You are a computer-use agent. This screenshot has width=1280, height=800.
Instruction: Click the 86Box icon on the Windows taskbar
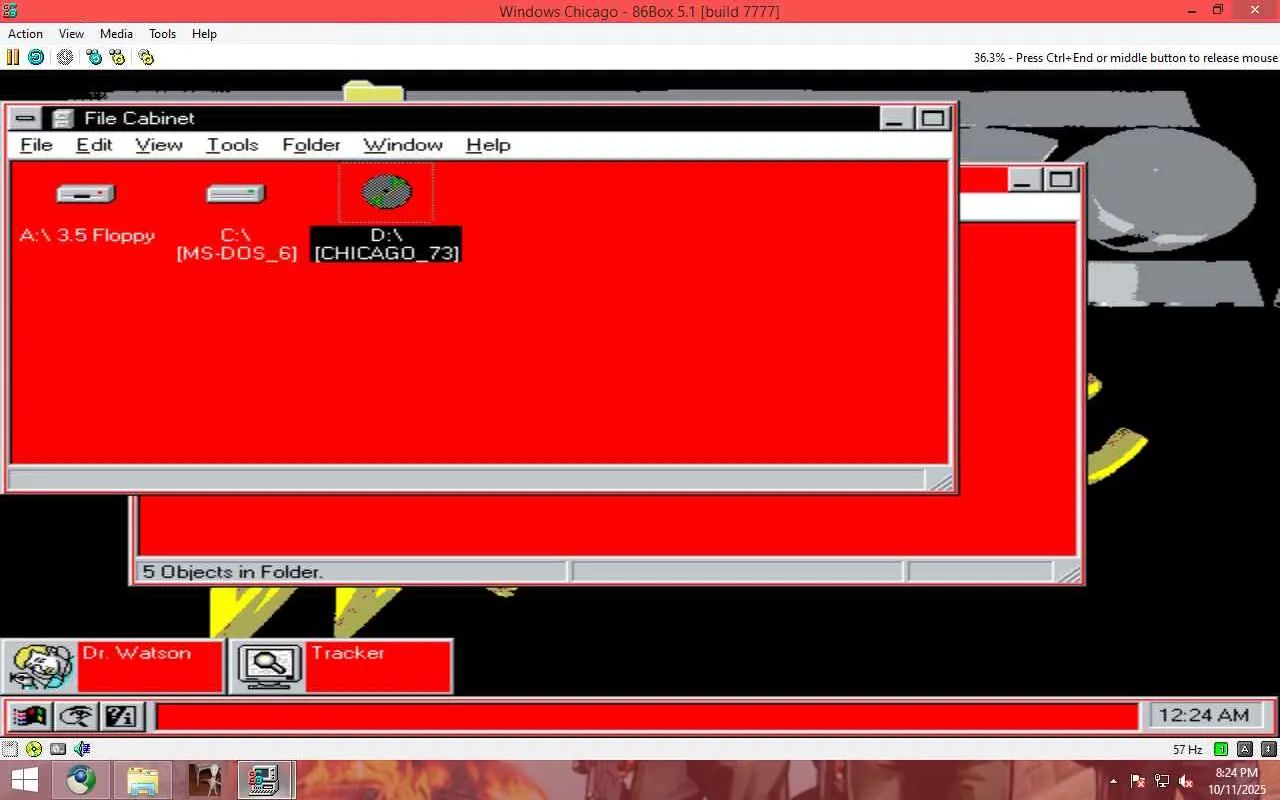[265, 780]
